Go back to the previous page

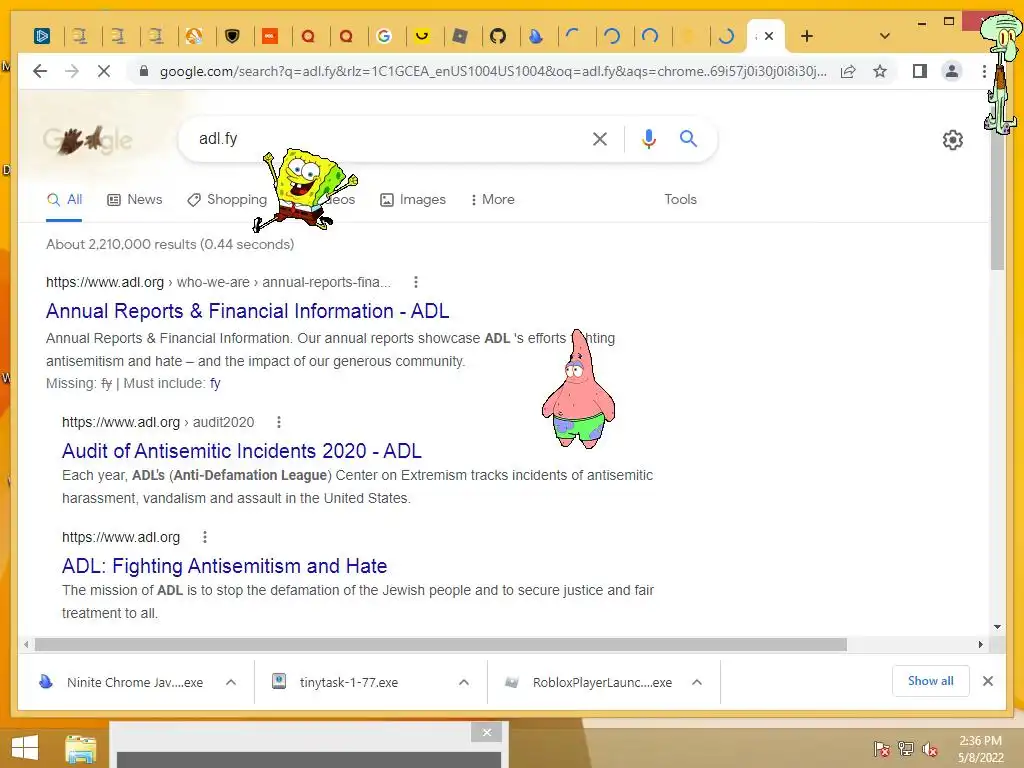point(40,71)
